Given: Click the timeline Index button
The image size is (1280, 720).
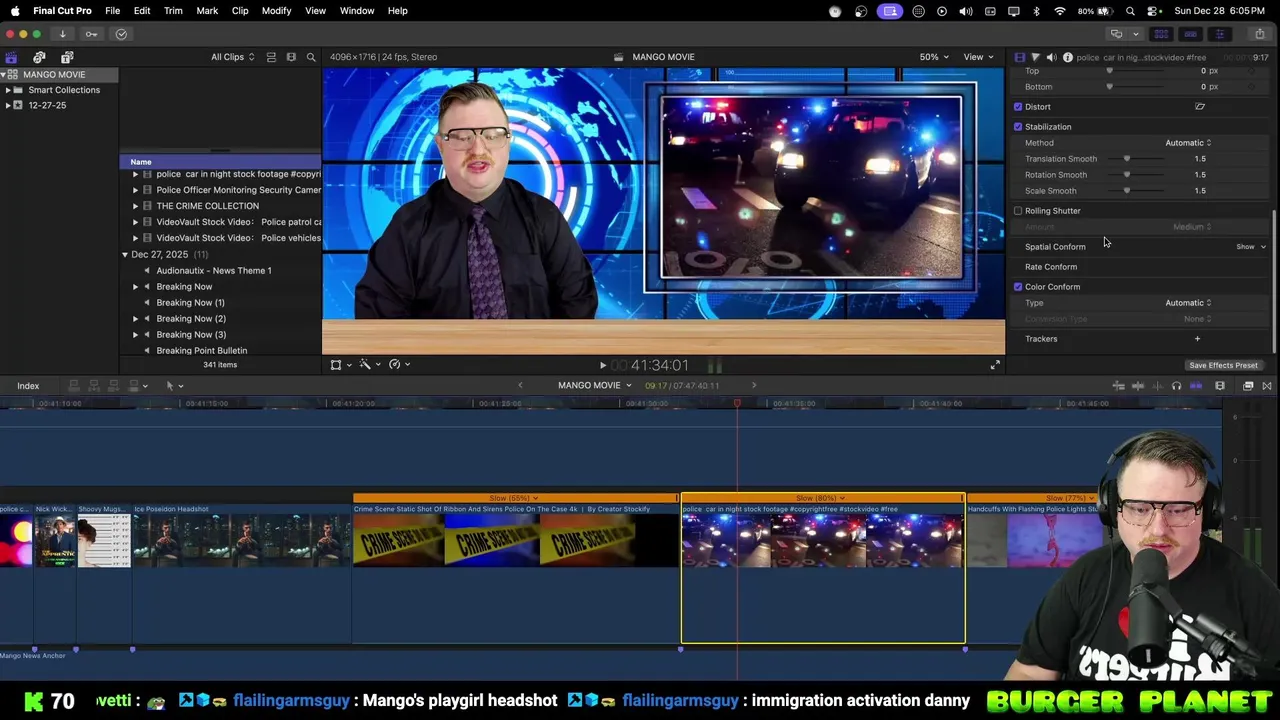Looking at the screenshot, I should (x=28, y=386).
